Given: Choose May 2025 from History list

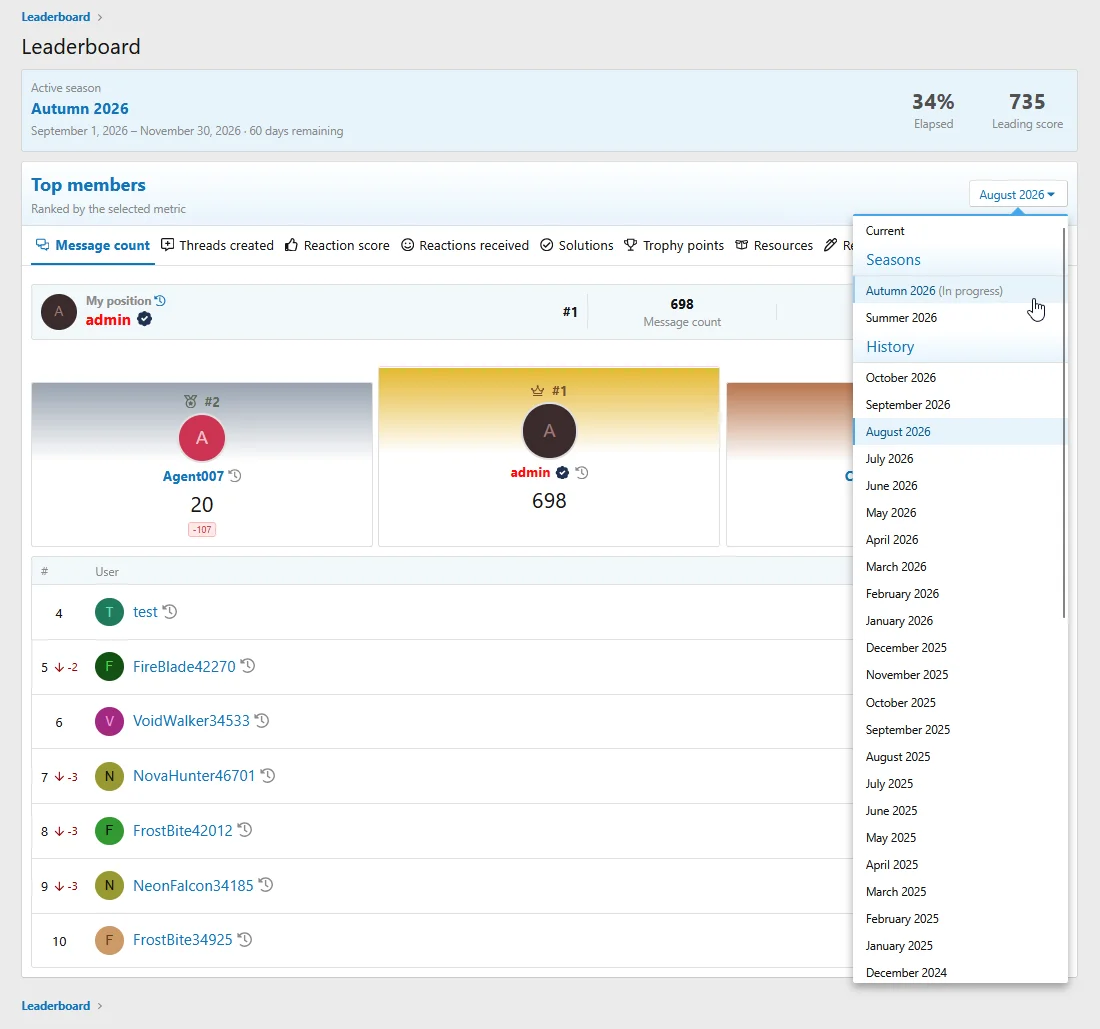Looking at the screenshot, I should click(958, 838).
